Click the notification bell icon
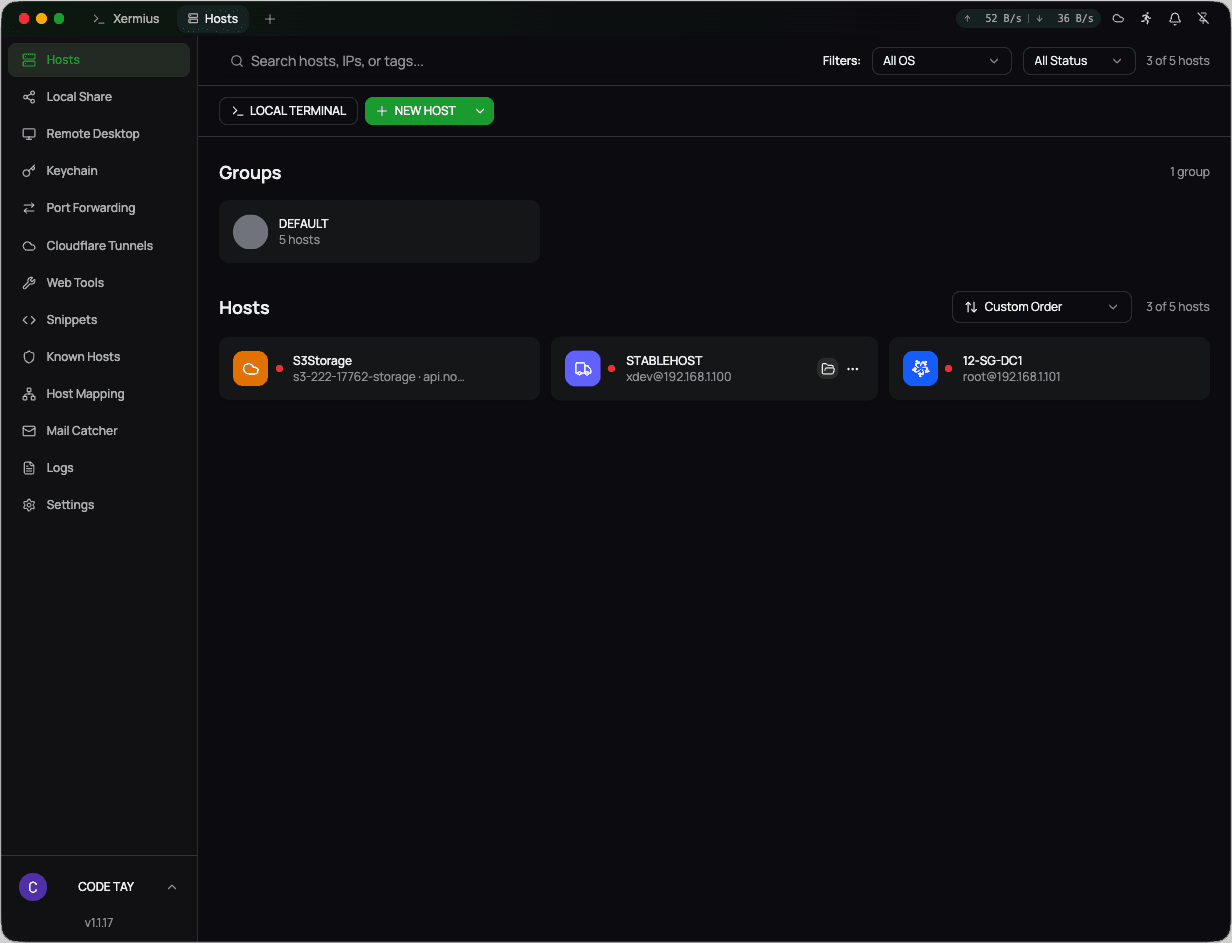Image resolution: width=1232 pixels, height=943 pixels. (1174, 18)
